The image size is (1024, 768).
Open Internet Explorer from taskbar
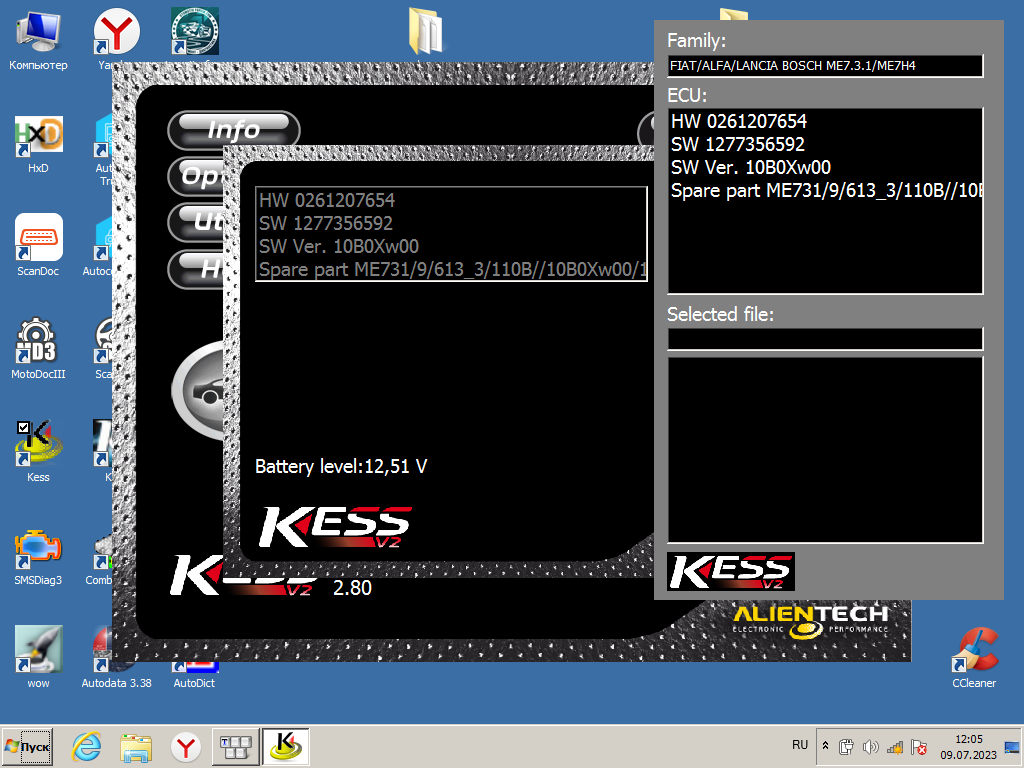click(x=87, y=746)
